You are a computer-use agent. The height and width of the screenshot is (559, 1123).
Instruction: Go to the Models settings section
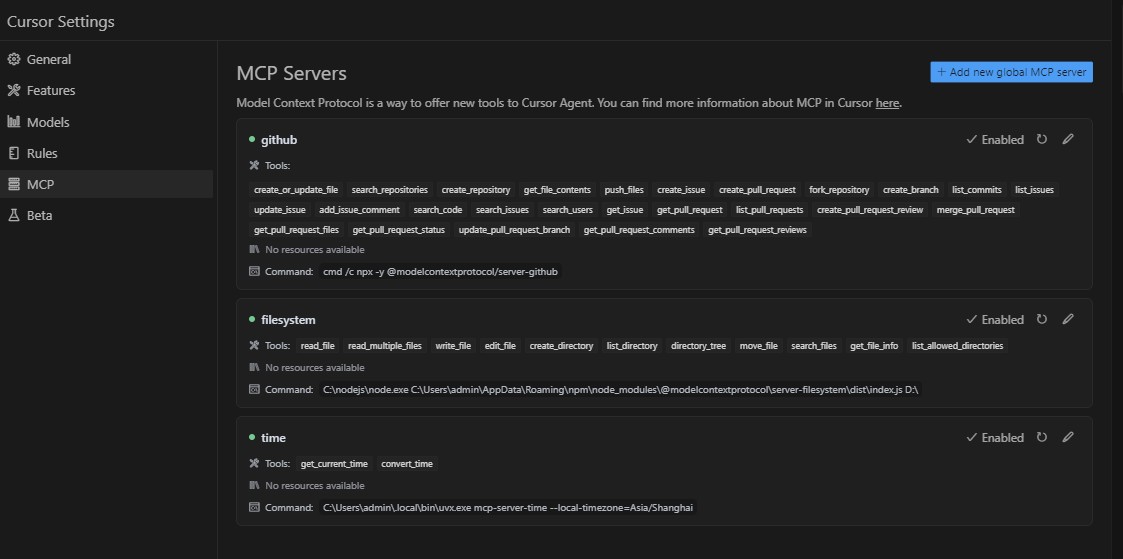pos(47,122)
